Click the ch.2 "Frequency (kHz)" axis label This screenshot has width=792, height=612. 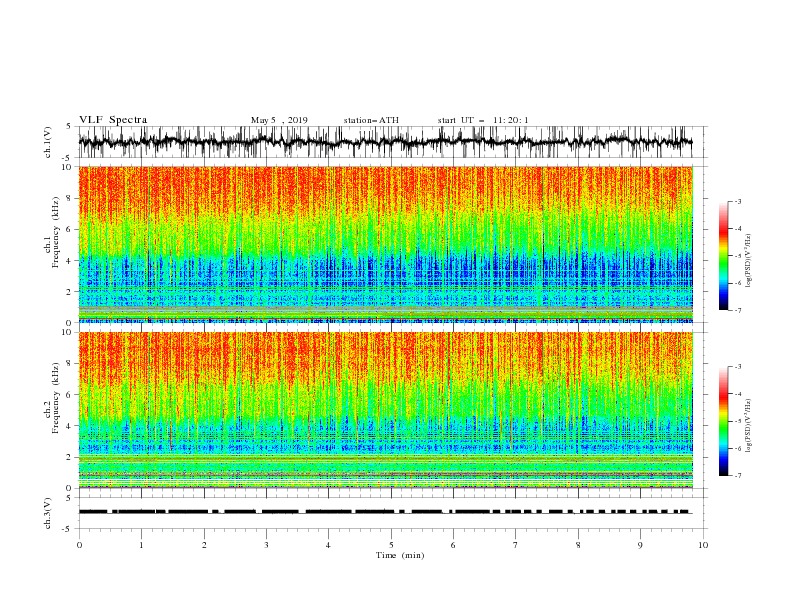(55, 397)
